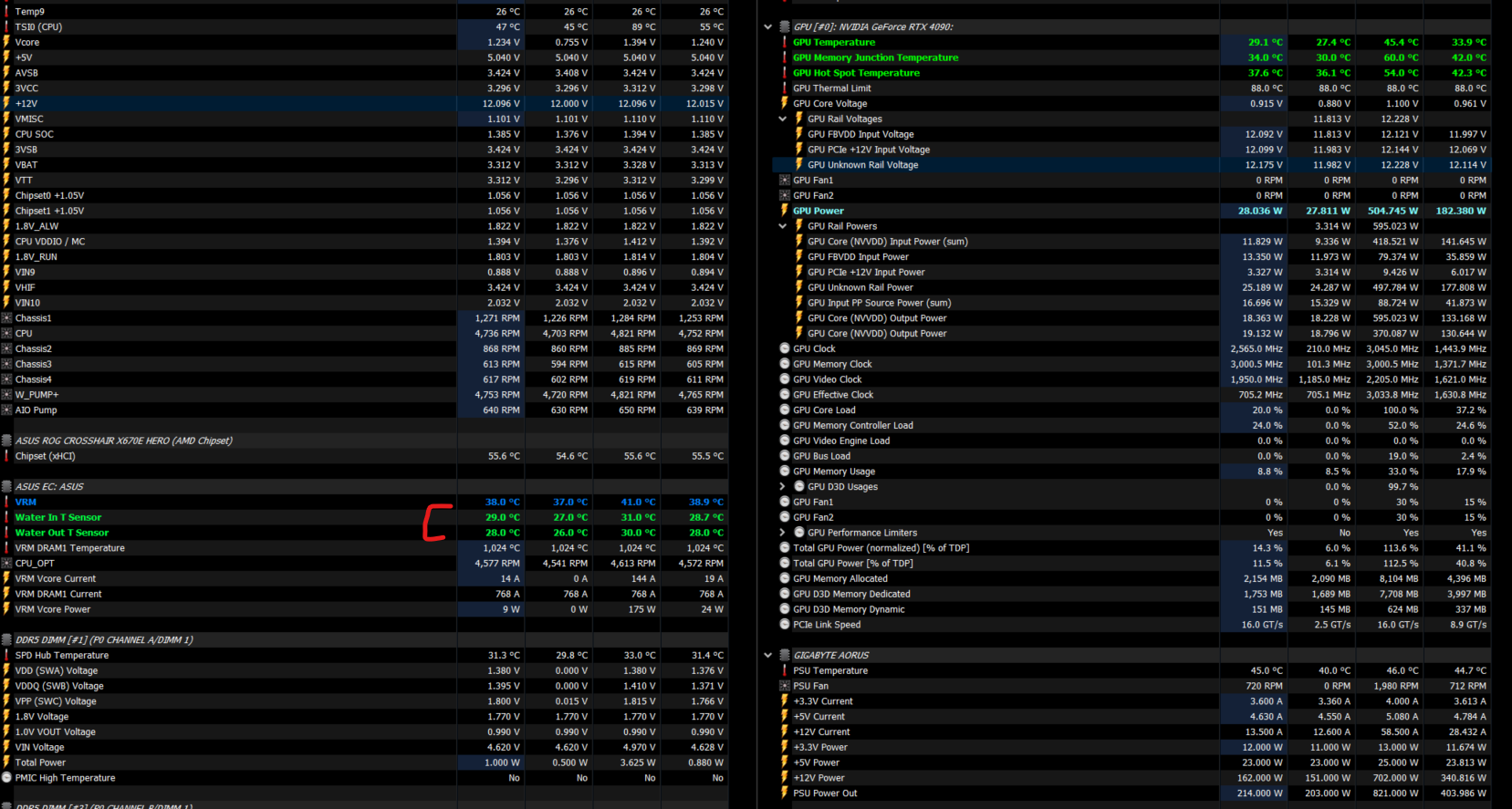Screen dimensions: 1512x809
Task: Click lightning bolt icon beside +12V sensor
Action: pyautogui.click(x=6, y=103)
